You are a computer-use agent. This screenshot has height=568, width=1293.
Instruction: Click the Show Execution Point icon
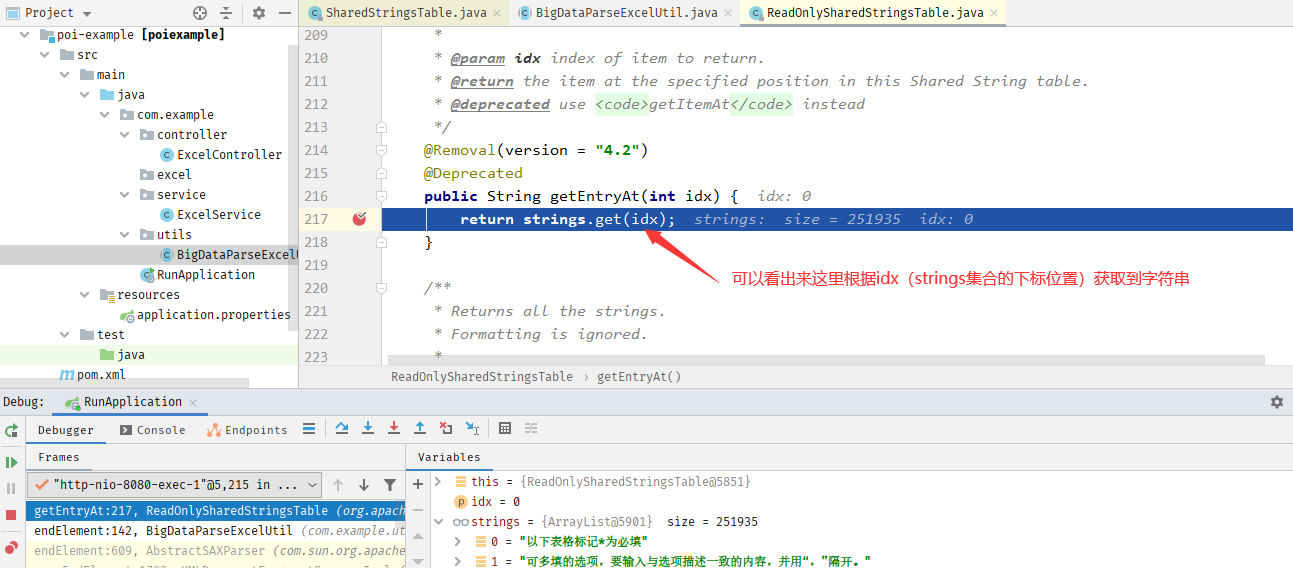pos(309,428)
